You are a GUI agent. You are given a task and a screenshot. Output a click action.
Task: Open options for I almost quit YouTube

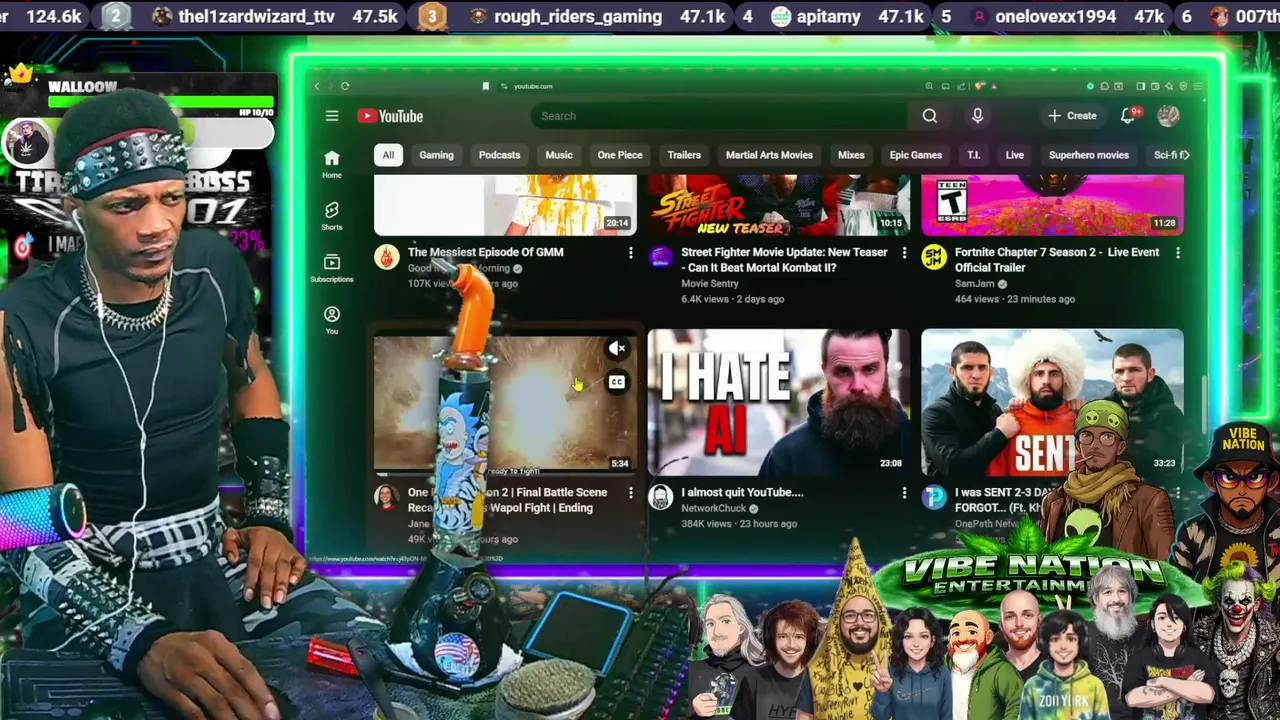(x=904, y=493)
